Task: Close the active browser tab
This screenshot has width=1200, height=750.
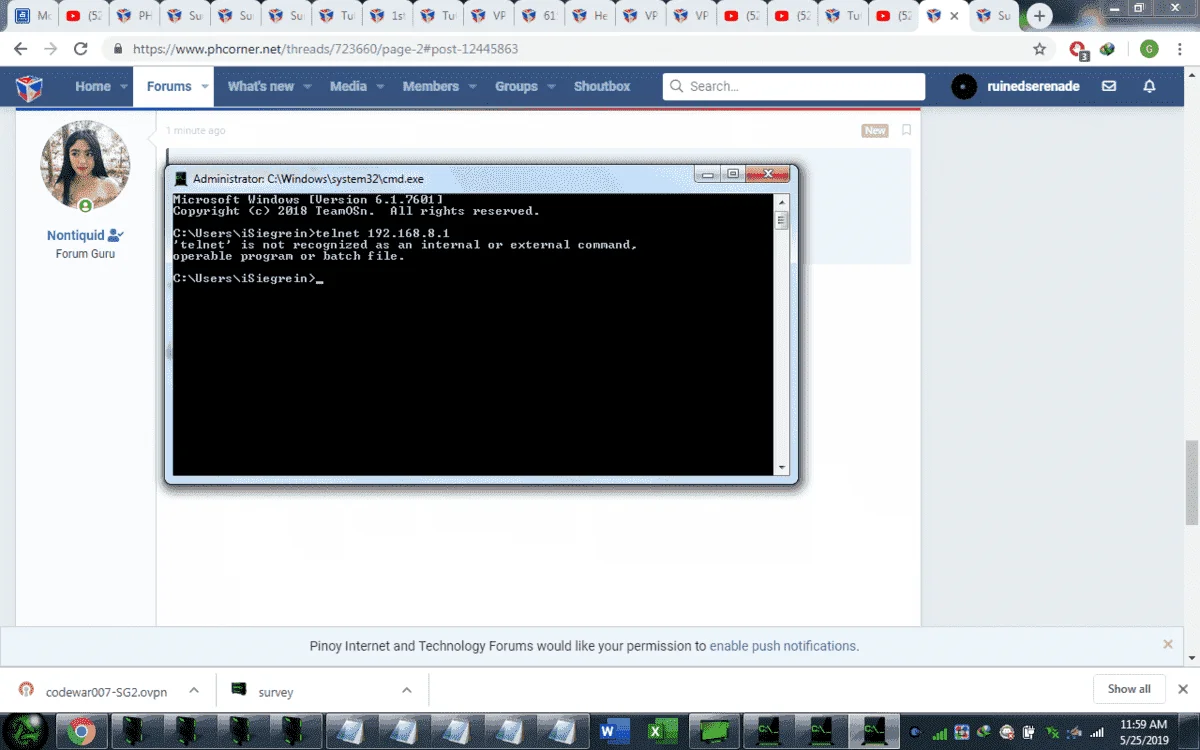Action: click(x=955, y=16)
